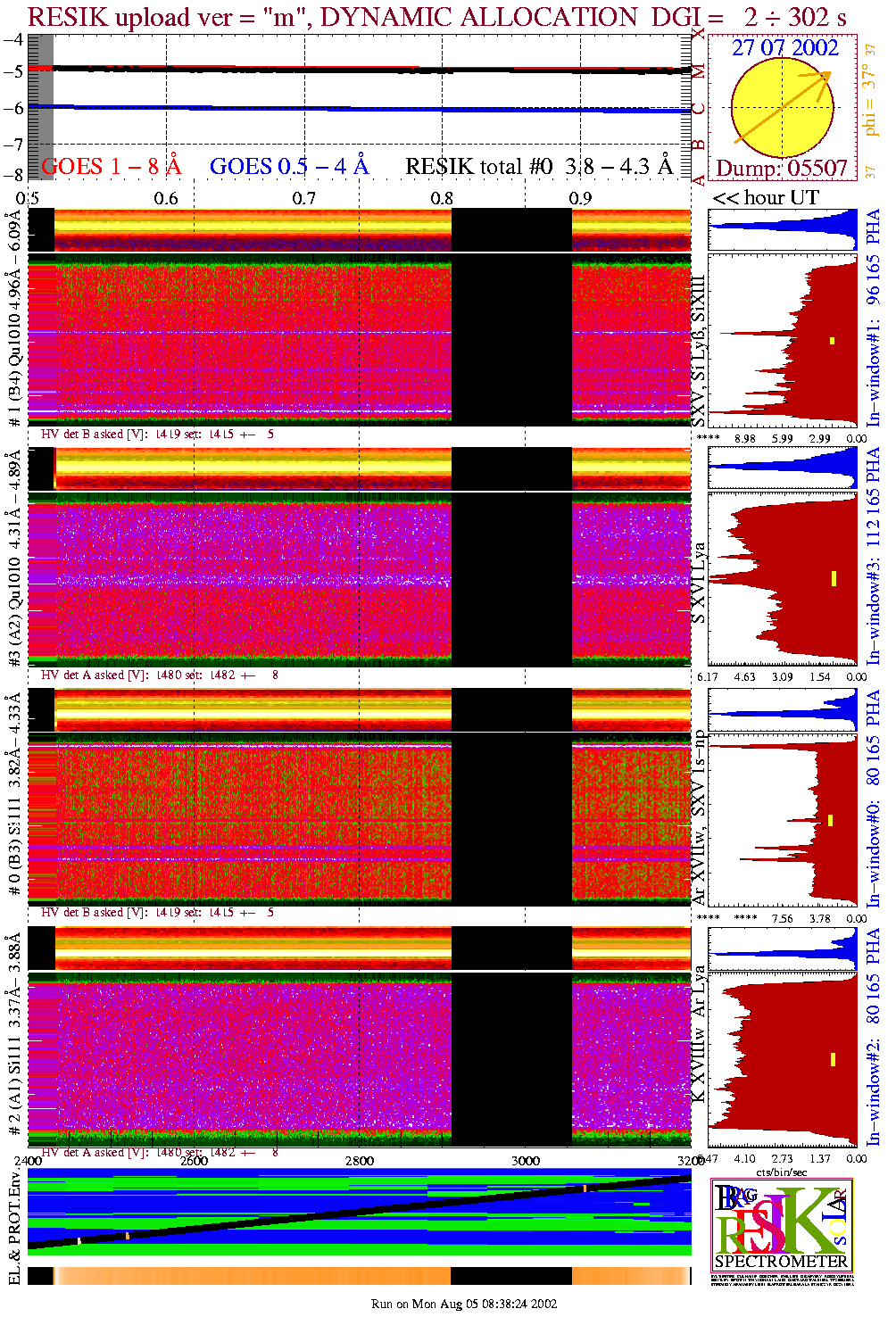The height and width of the screenshot is (1317, 896).
Task: Select yellow marker in In-window#0 histogram
Action: click(x=831, y=820)
